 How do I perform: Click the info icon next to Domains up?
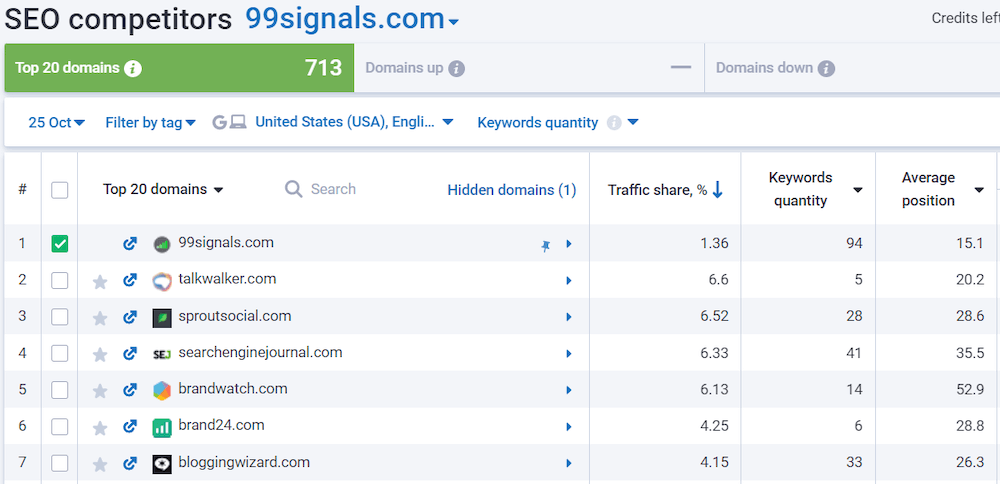coord(456,69)
